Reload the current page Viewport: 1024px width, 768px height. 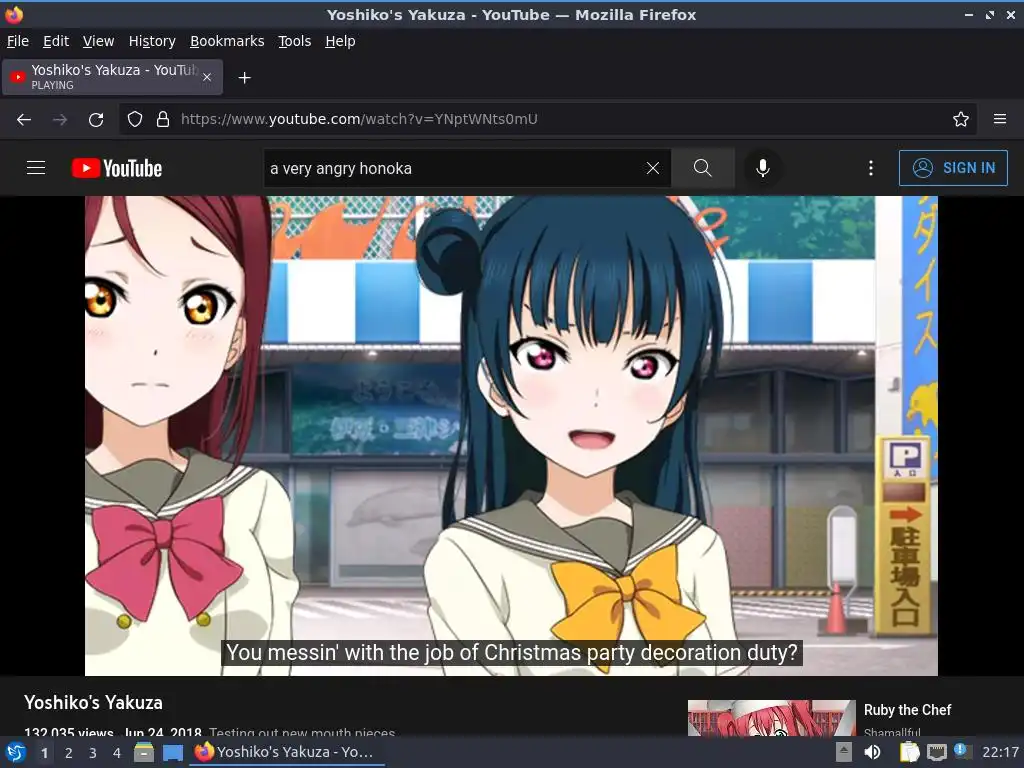(96, 120)
